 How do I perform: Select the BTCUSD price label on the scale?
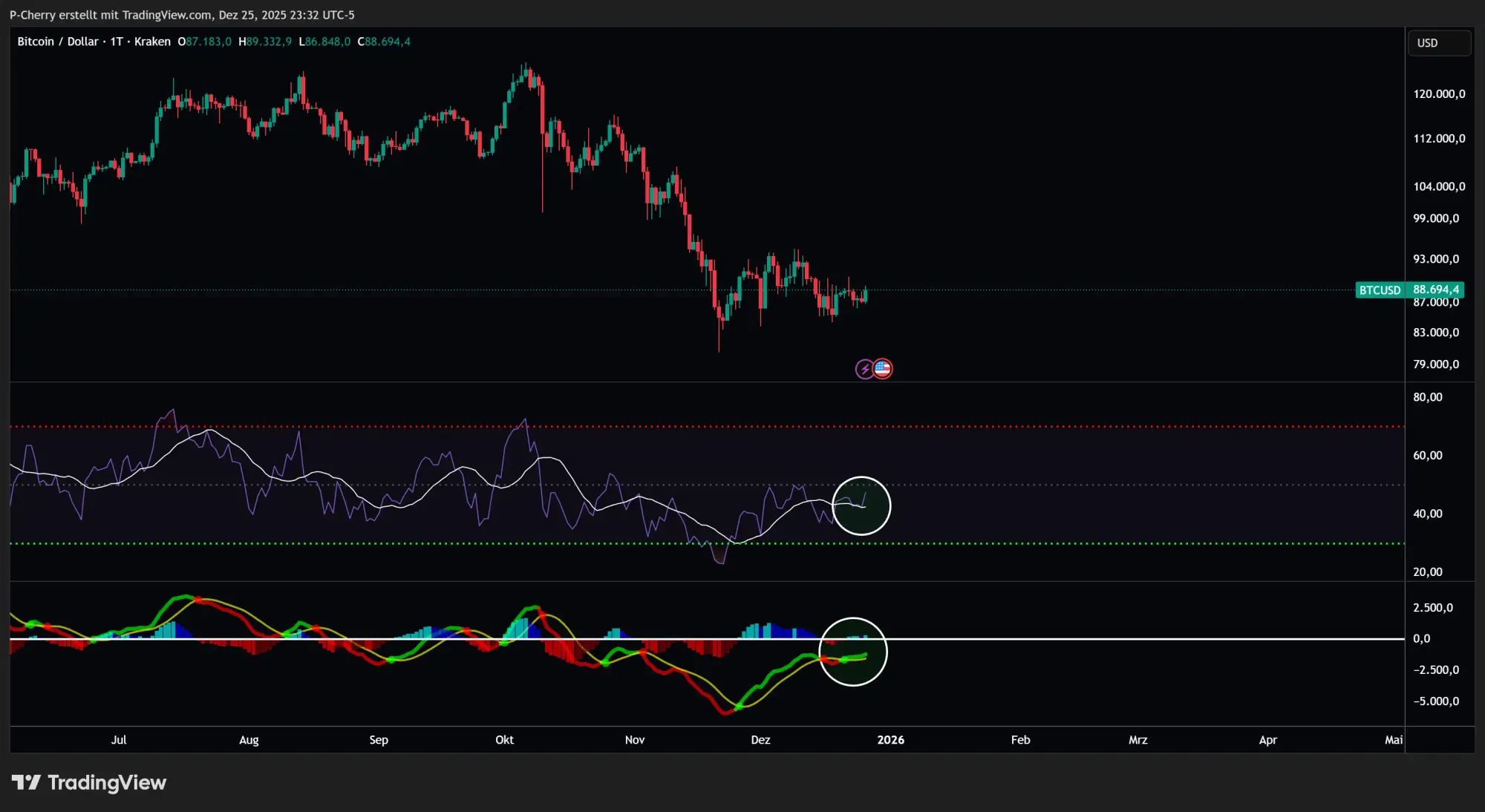1379,290
